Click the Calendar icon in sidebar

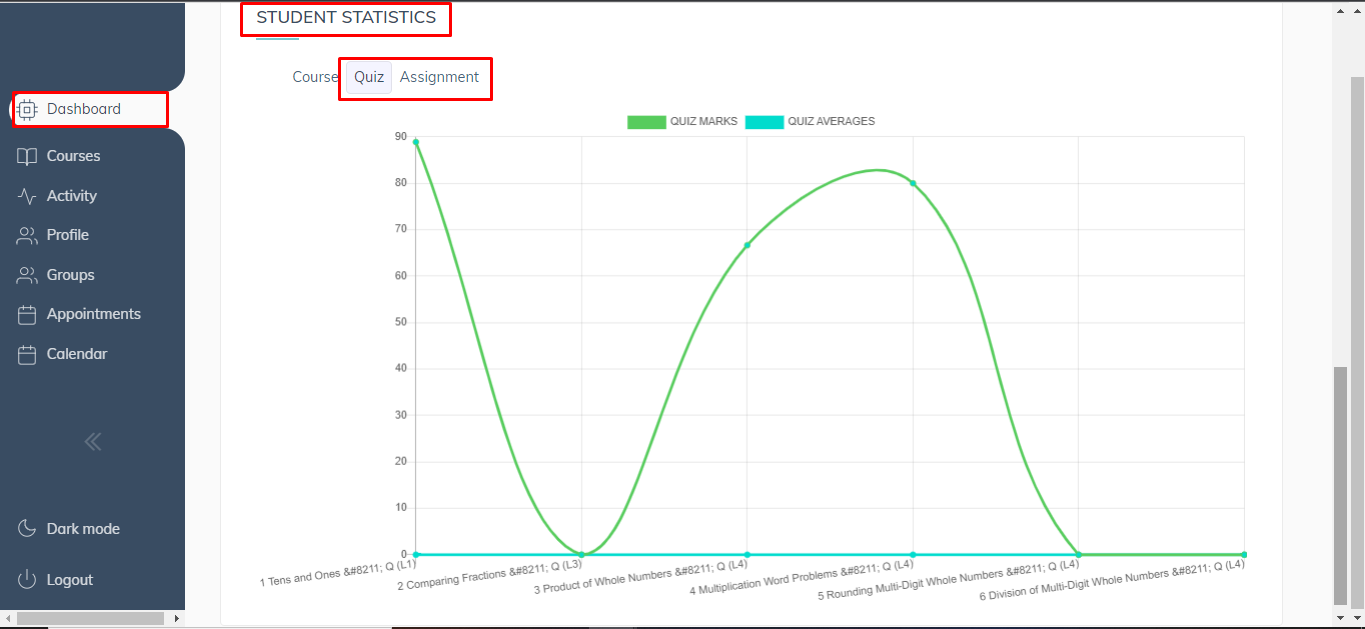pos(27,354)
